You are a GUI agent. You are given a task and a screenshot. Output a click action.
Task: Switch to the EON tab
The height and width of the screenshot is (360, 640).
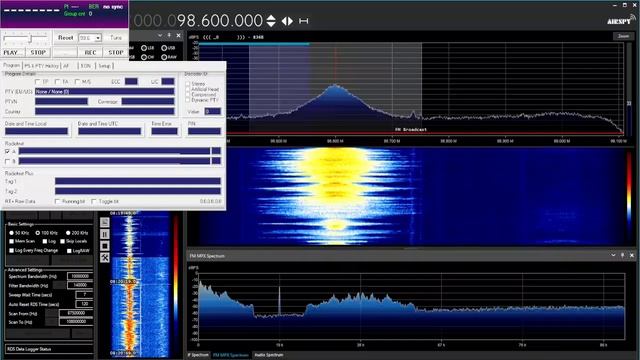[x=85, y=66]
